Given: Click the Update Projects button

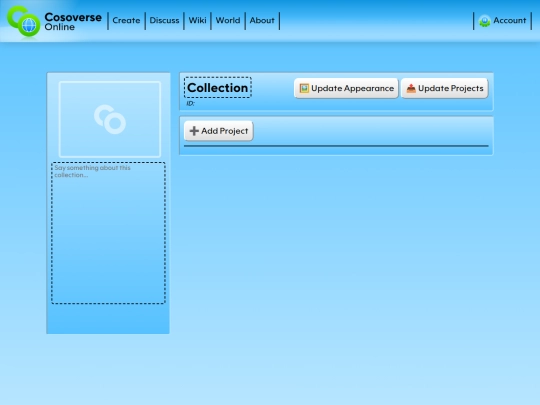Looking at the screenshot, I should (445, 89).
